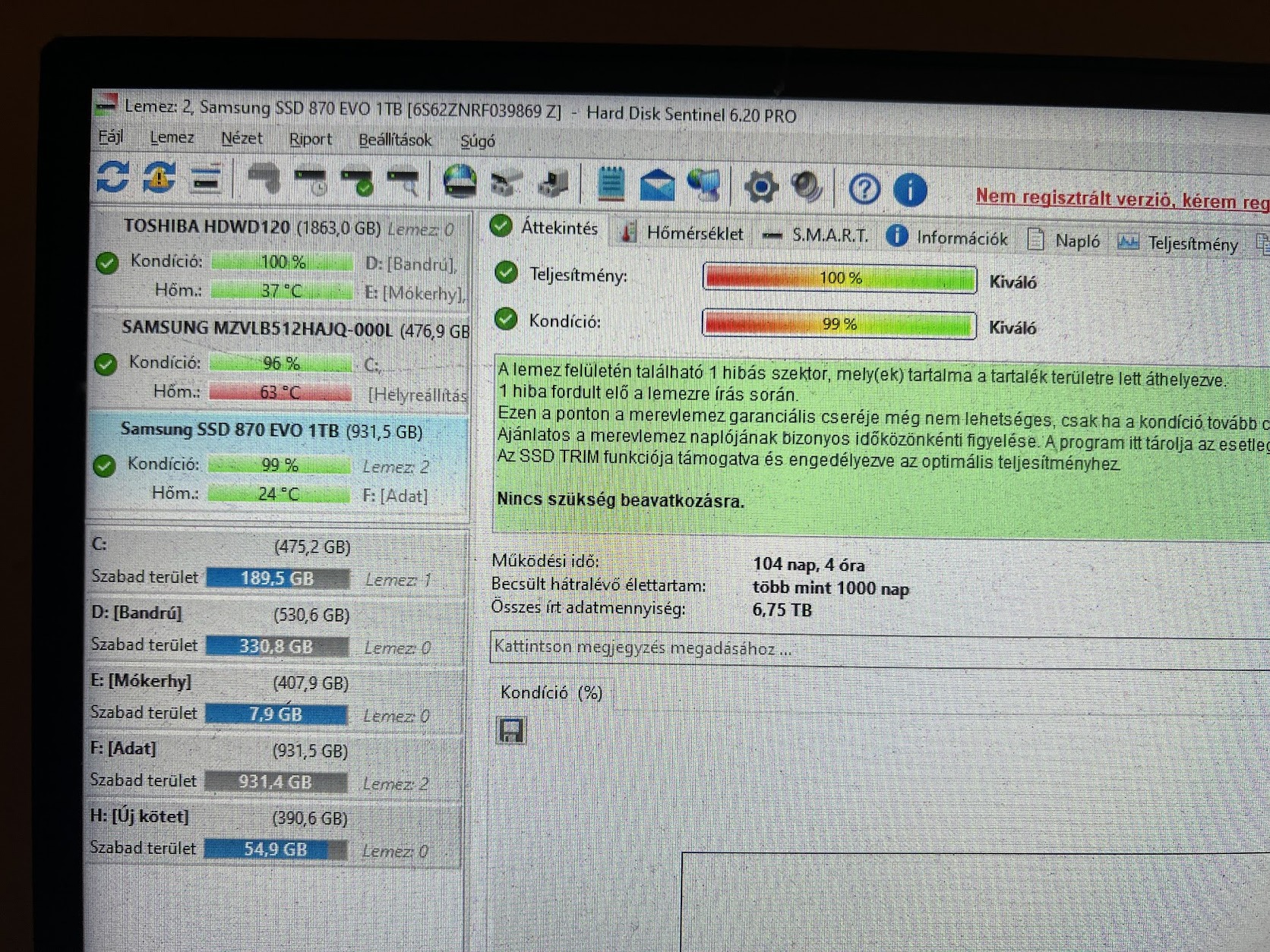1270x952 pixels.
Task: Click the '6,75 TB' written data value
Action: tap(782, 610)
